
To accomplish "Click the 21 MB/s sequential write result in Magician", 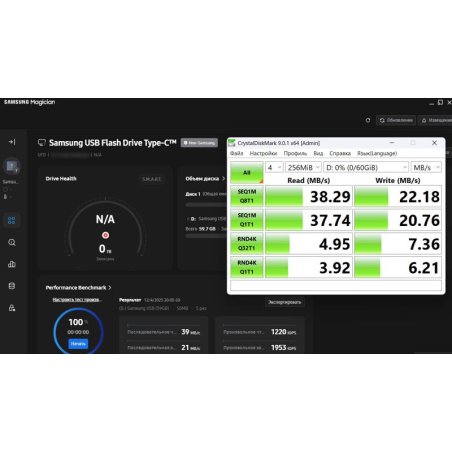I will pyautogui.click(x=191, y=348).
